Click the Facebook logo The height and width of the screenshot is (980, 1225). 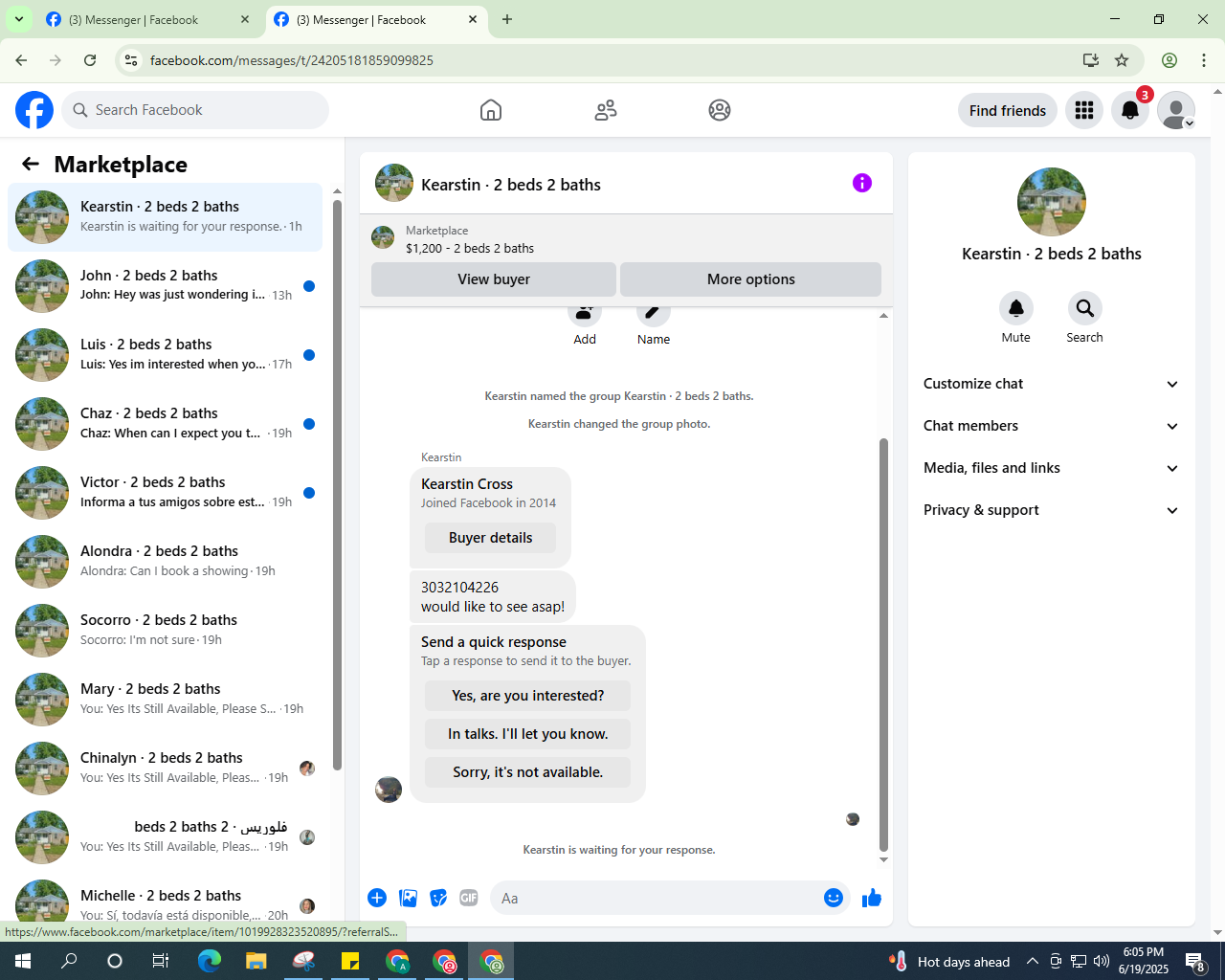click(x=34, y=110)
